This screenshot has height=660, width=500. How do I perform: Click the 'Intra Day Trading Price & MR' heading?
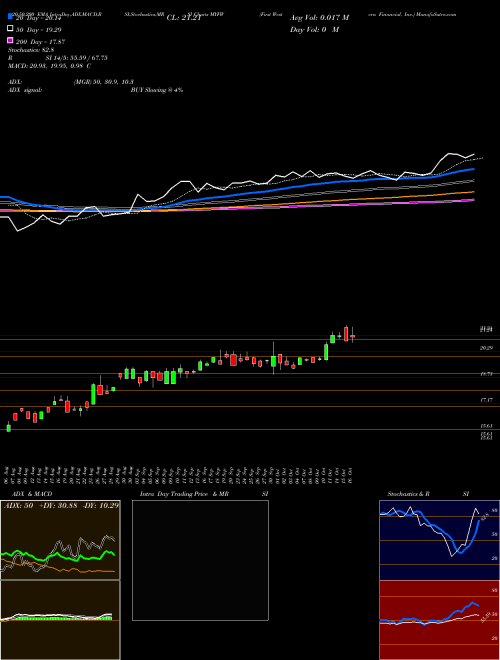pos(184,494)
